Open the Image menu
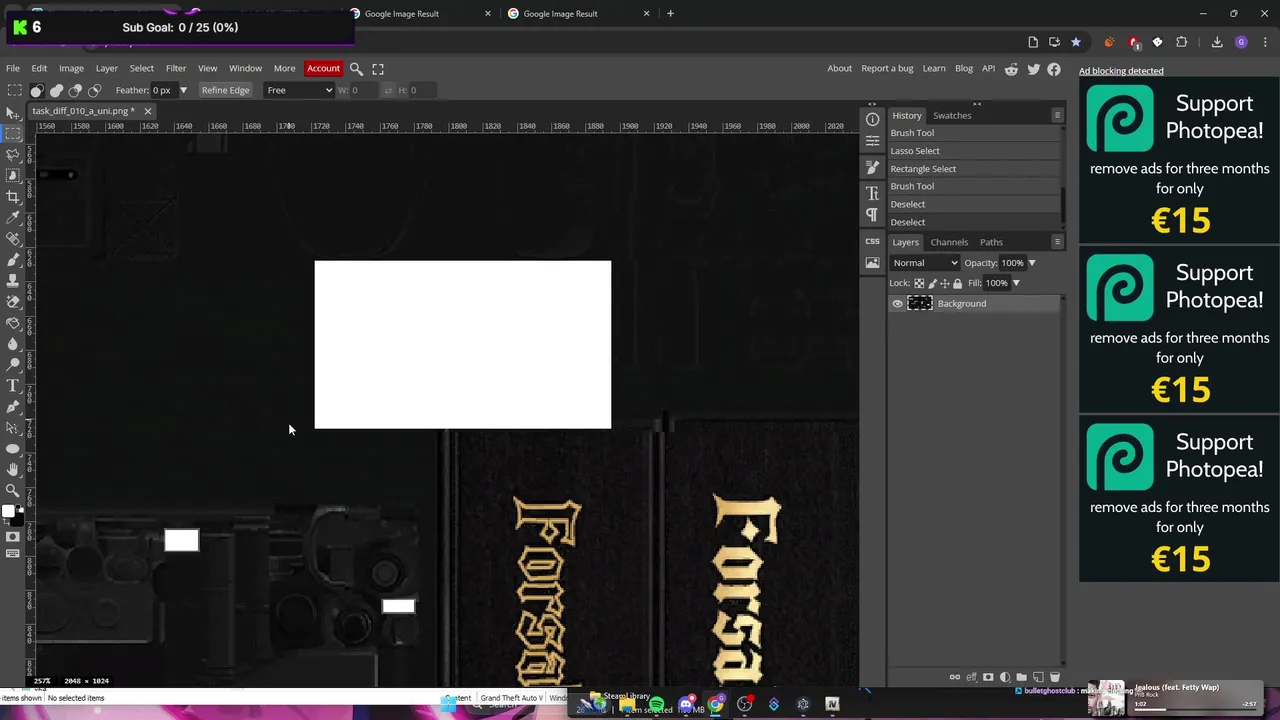 [71, 69]
